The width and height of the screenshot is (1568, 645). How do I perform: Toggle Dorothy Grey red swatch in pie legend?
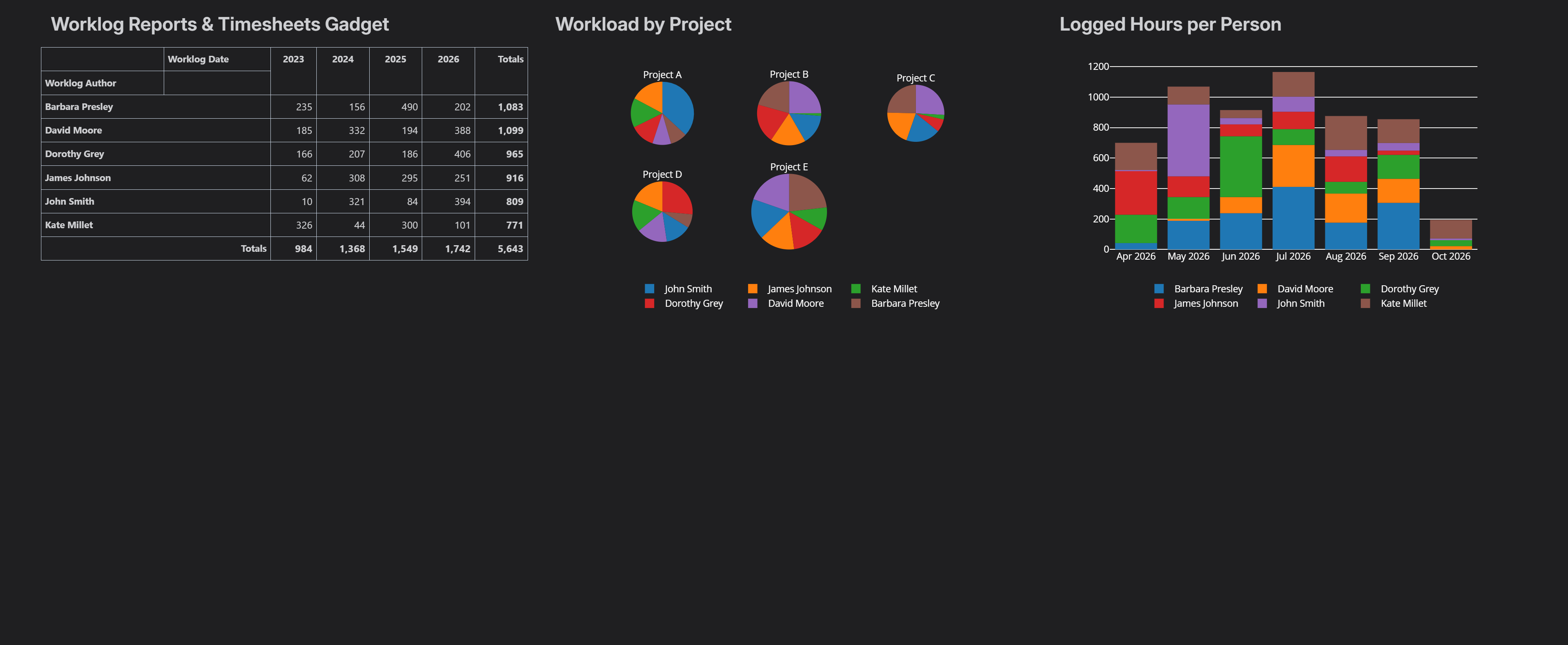pyautogui.click(x=650, y=303)
